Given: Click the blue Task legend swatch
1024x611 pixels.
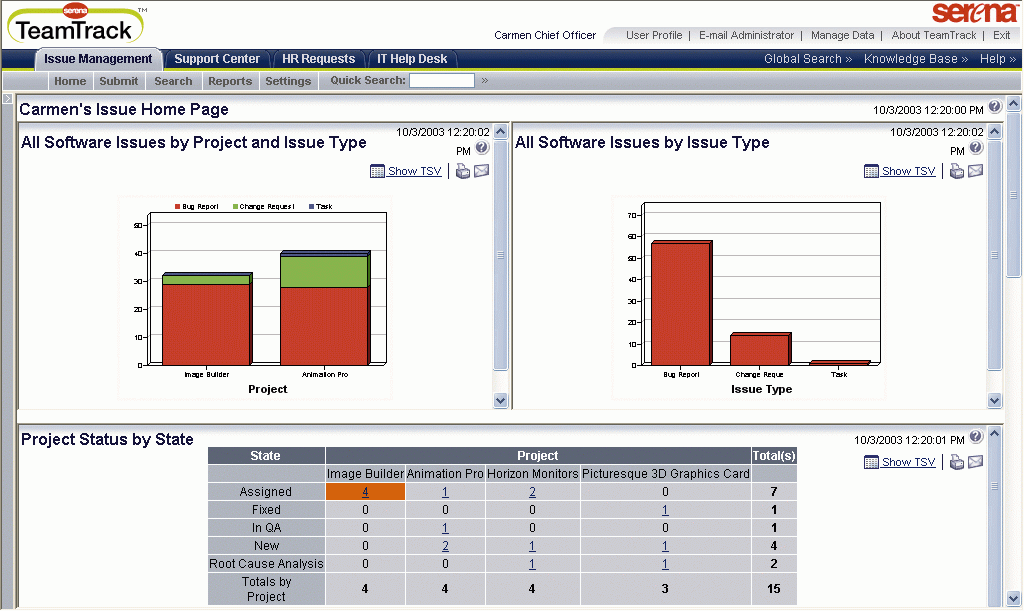Looking at the screenshot, I should point(312,206).
